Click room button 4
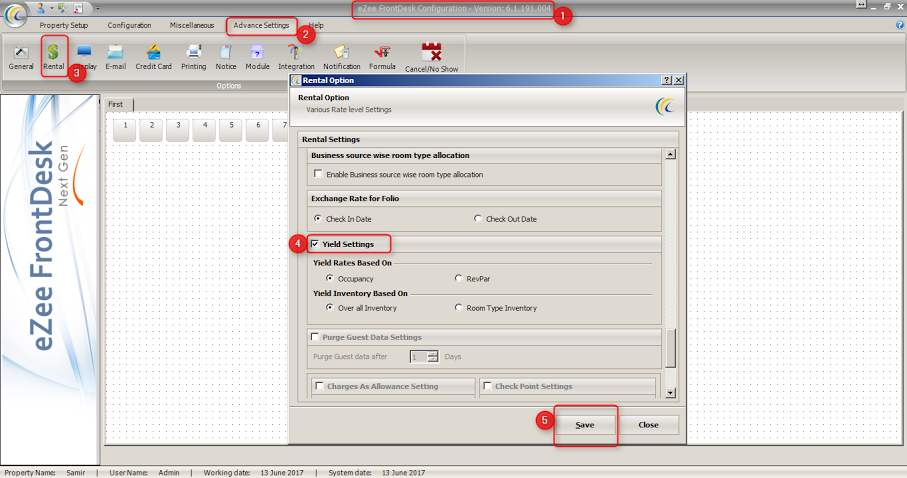 click(205, 130)
